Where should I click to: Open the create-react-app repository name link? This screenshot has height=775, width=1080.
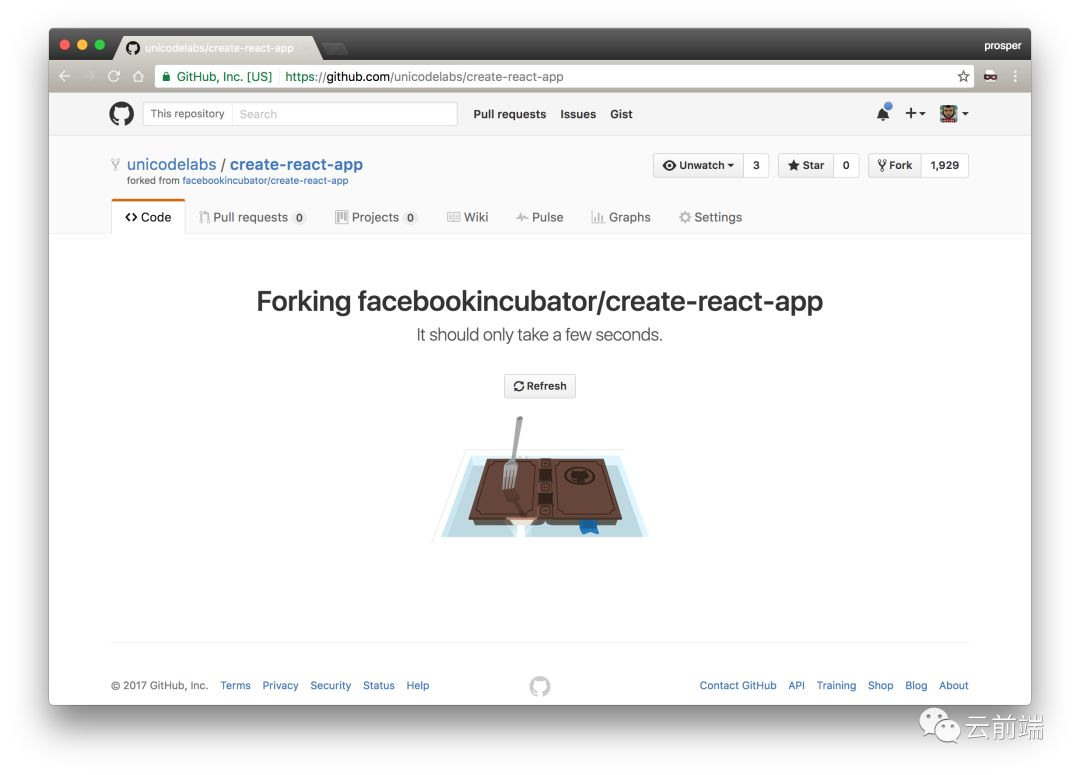[296, 165]
